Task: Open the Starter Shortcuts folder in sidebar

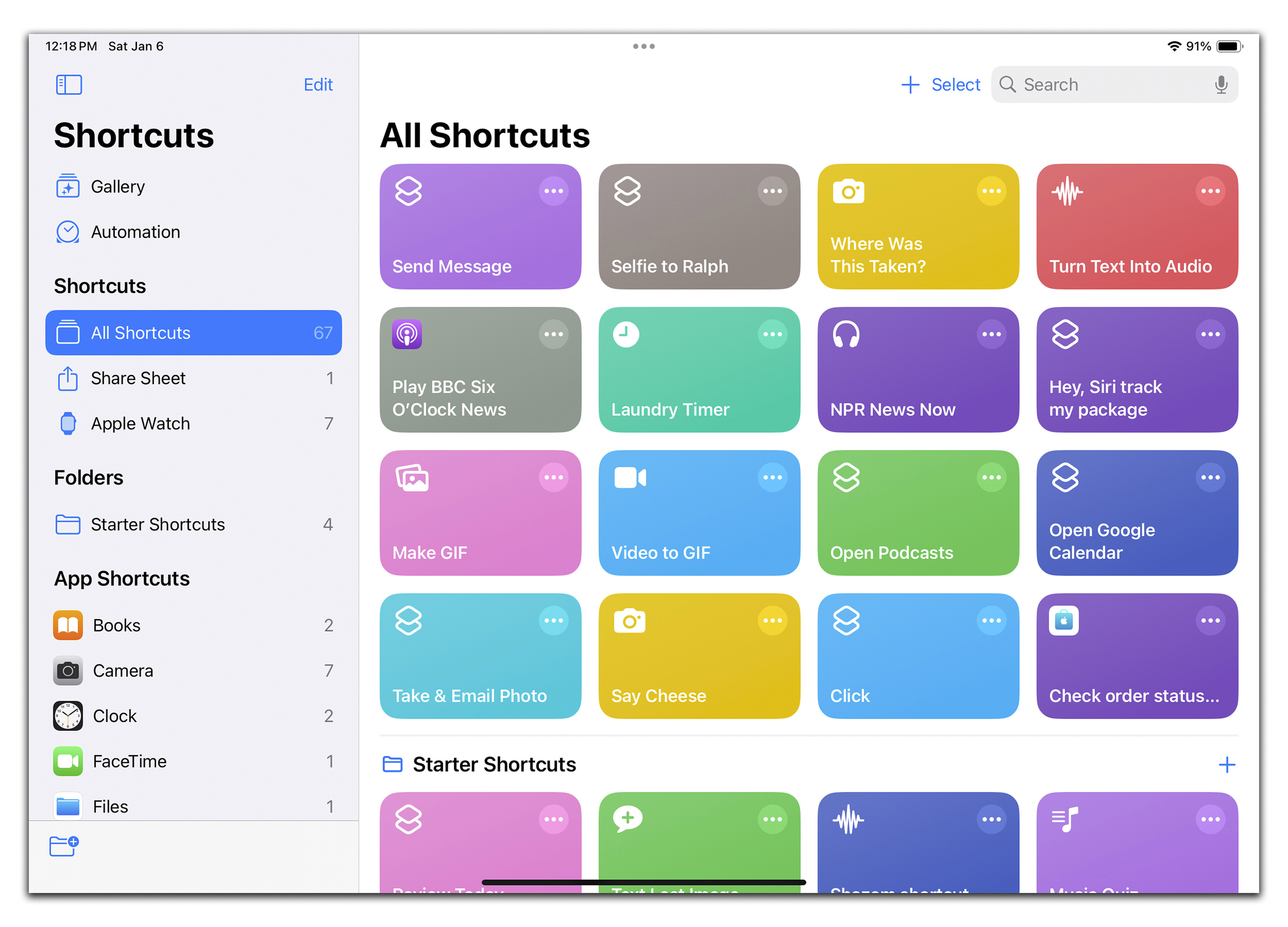Action: [x=193, y=524]
